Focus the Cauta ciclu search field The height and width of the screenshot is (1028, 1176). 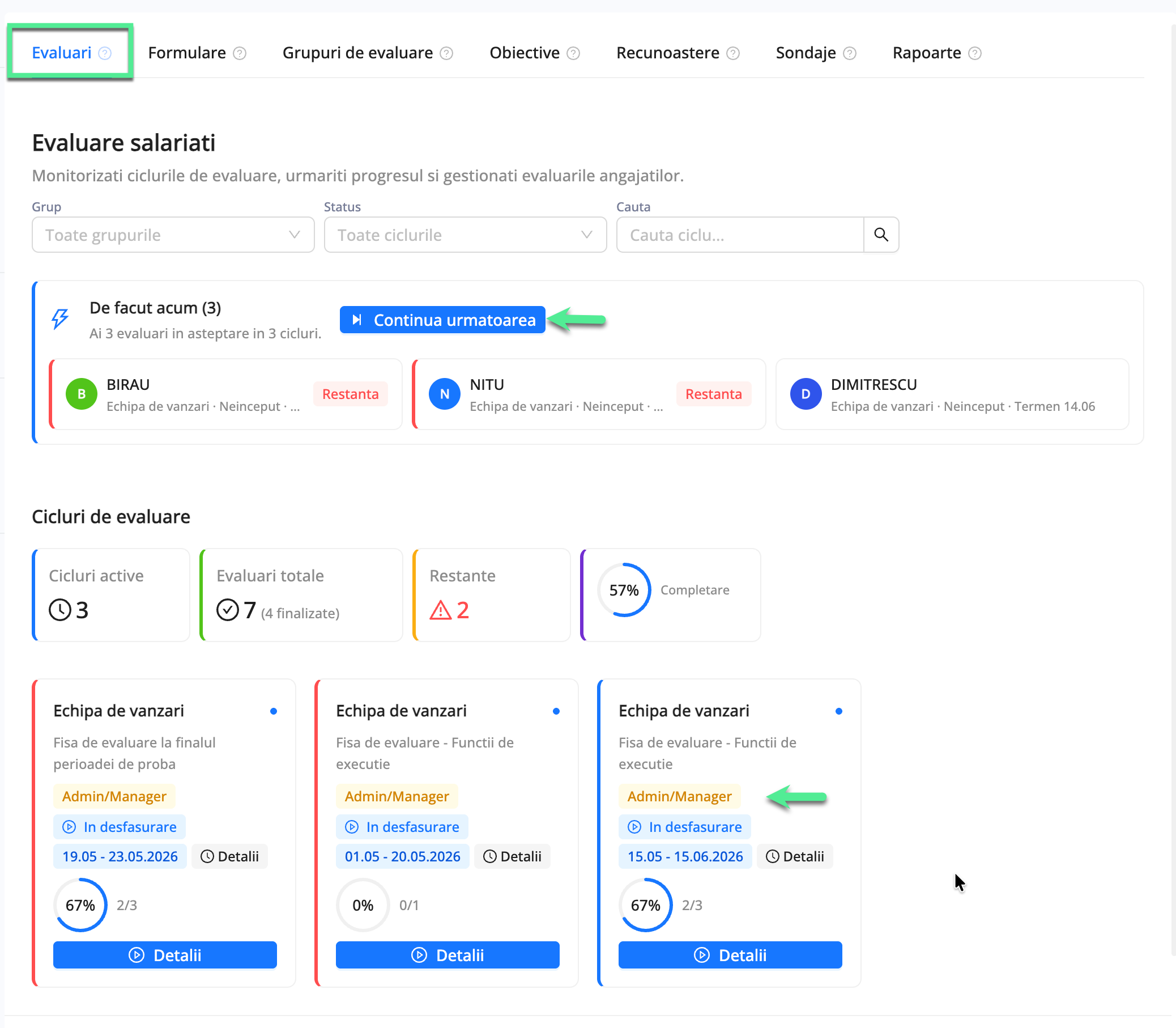pos(740,235)
